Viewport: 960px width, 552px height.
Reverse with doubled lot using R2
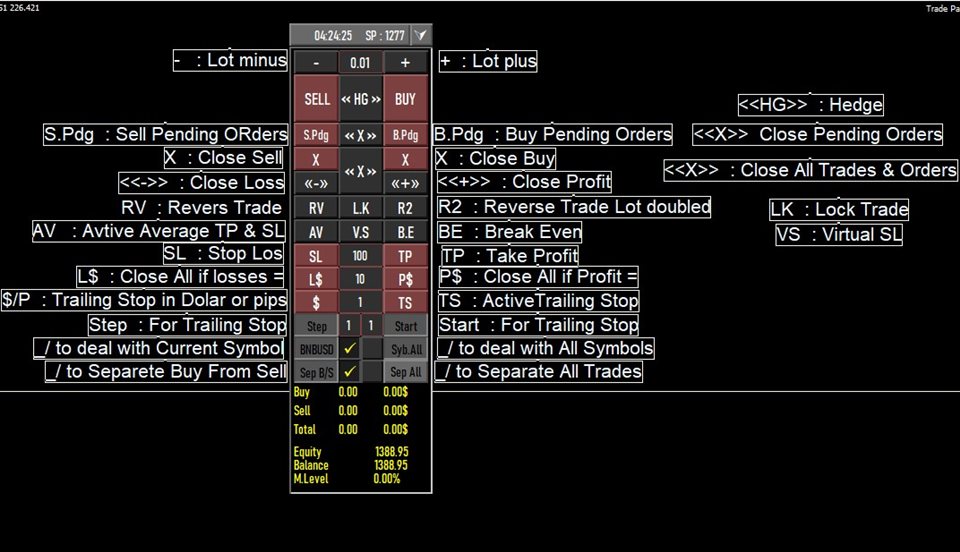pos(405,208)
